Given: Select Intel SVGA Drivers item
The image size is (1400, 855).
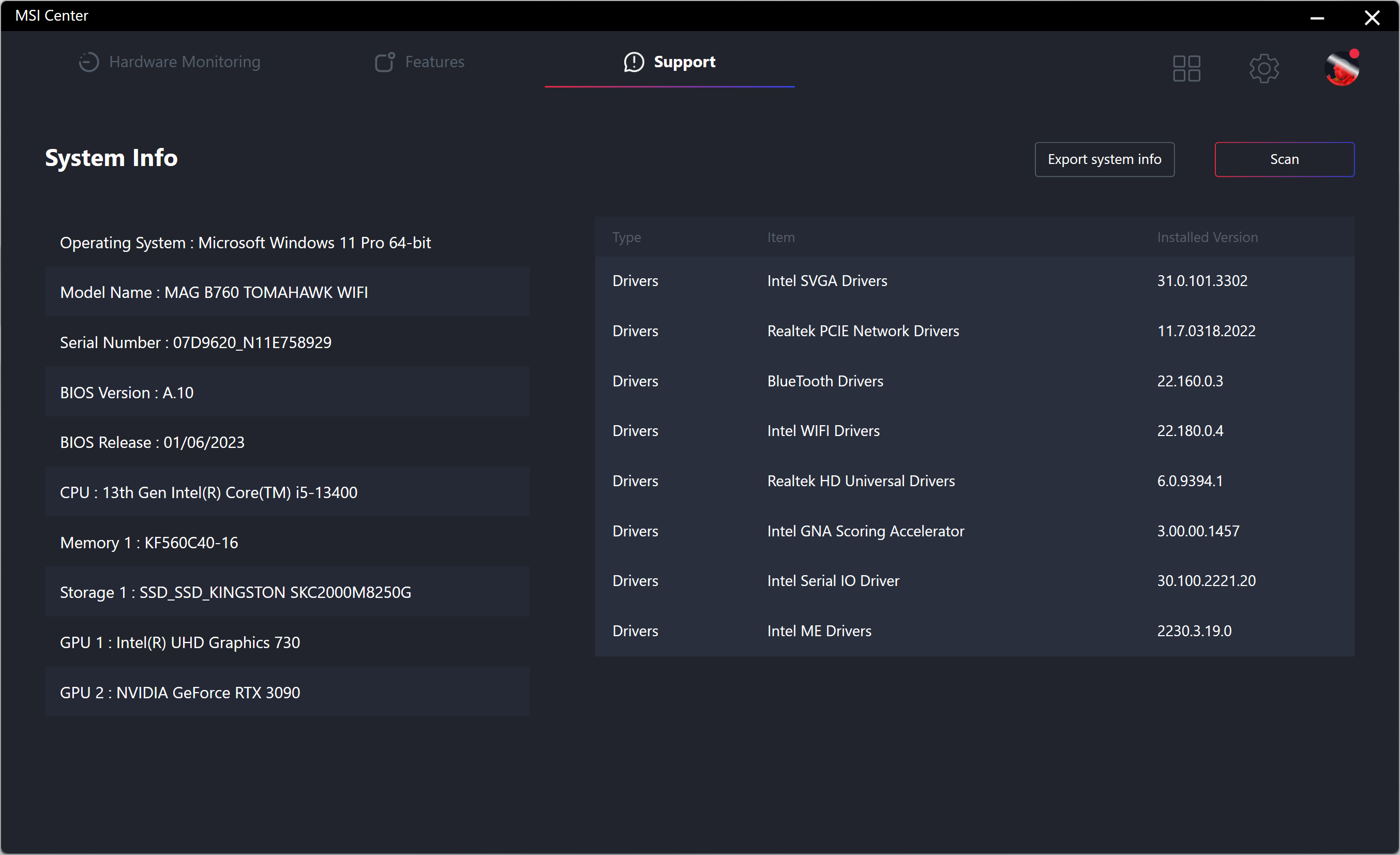Looking at the screenshot, I should (826, 281).
